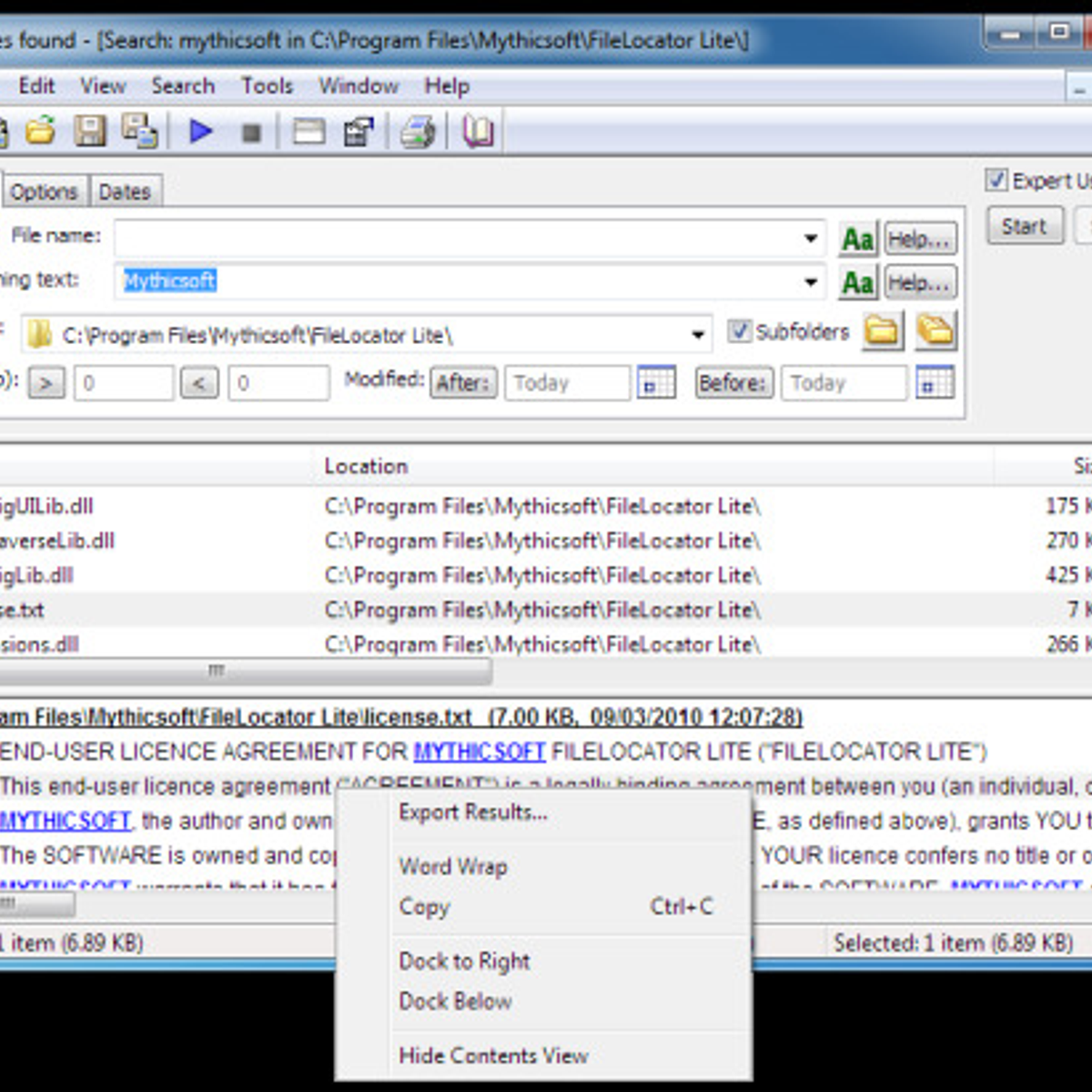Disable Expert User mode

tap(995, 180)
